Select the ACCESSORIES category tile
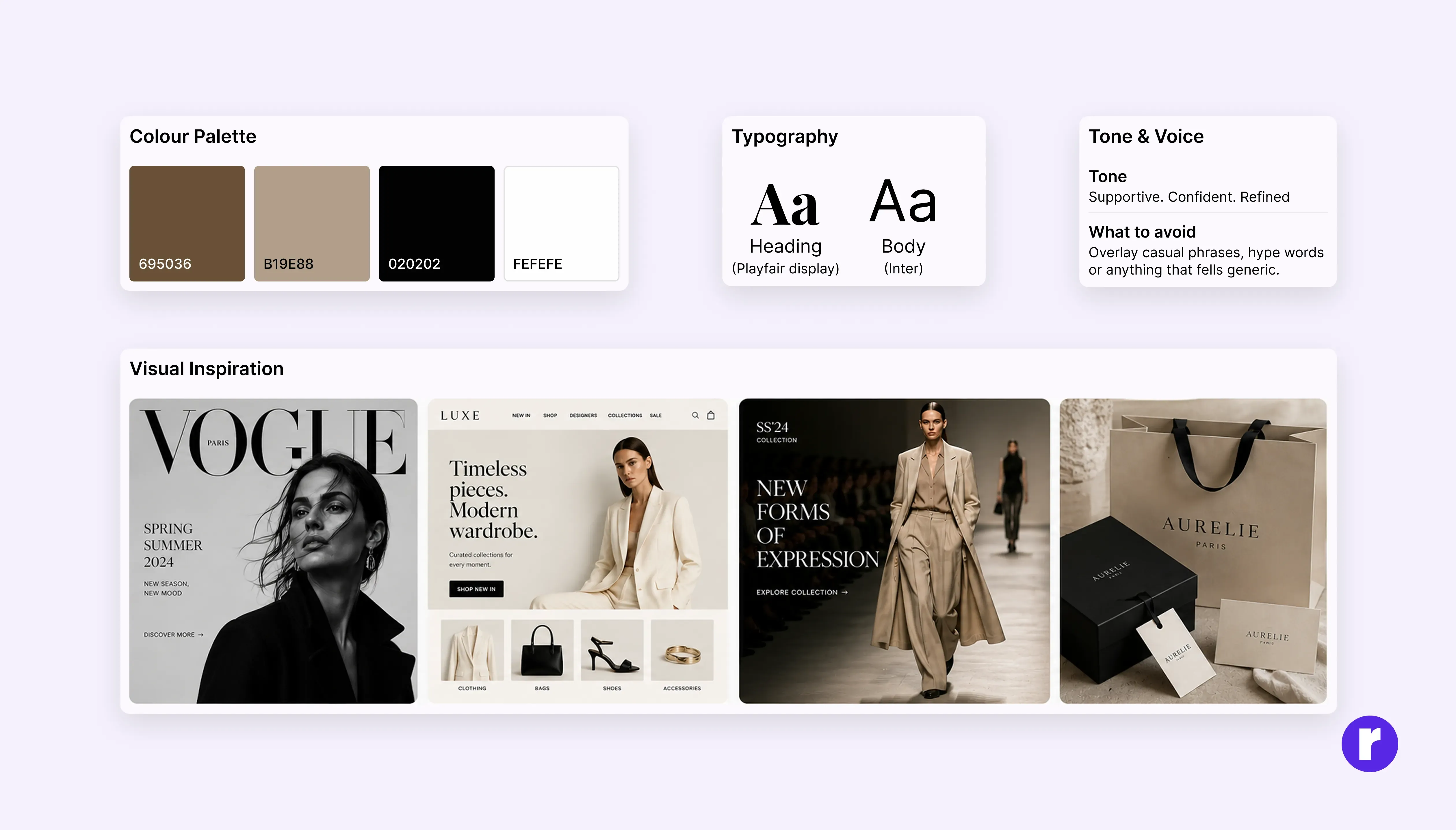The width and height of the screenshot is (1456, 830). coord(682,655)
